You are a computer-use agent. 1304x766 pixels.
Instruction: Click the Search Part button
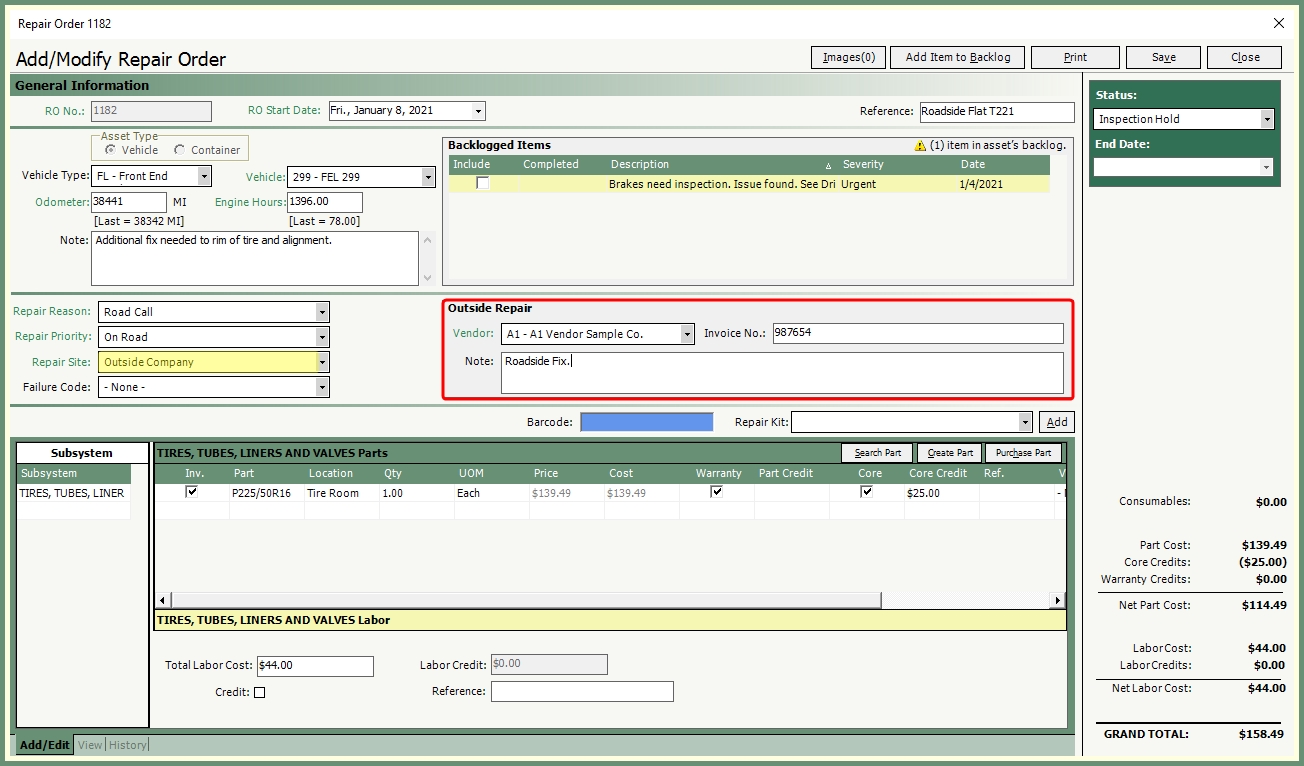(877, 453)
